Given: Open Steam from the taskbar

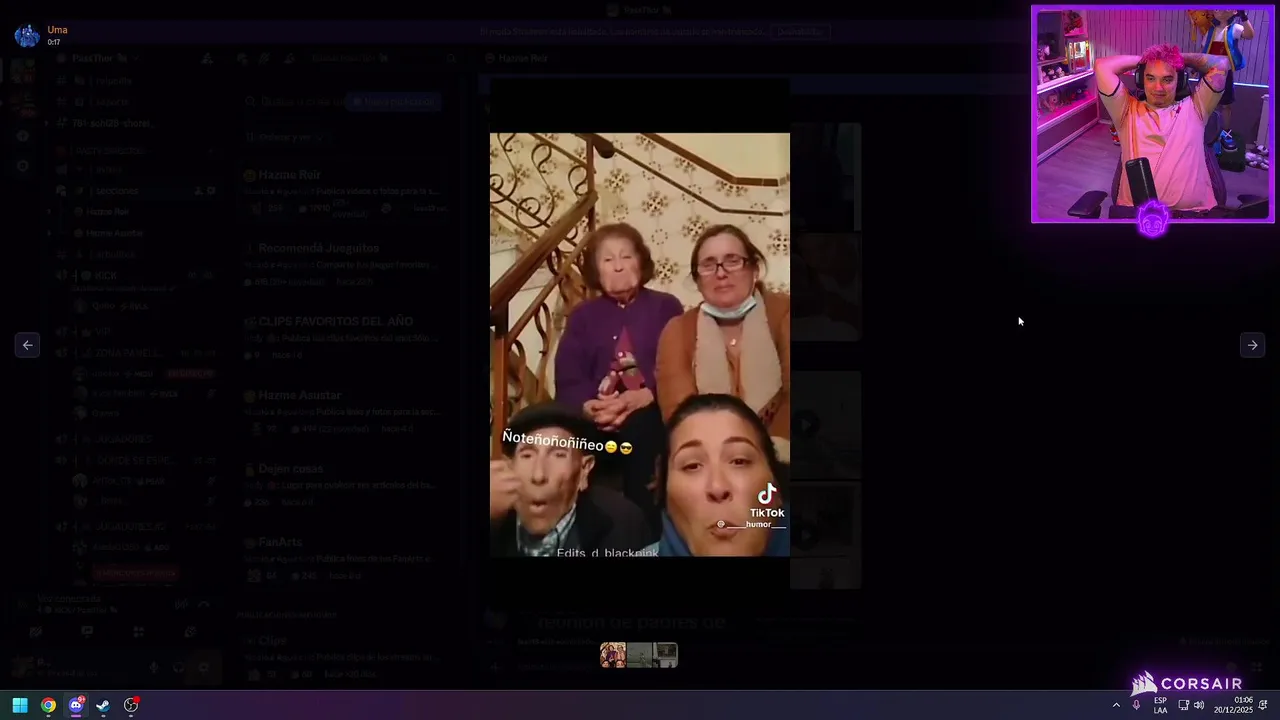Looking at the screenshot, I should coord(103,705).
